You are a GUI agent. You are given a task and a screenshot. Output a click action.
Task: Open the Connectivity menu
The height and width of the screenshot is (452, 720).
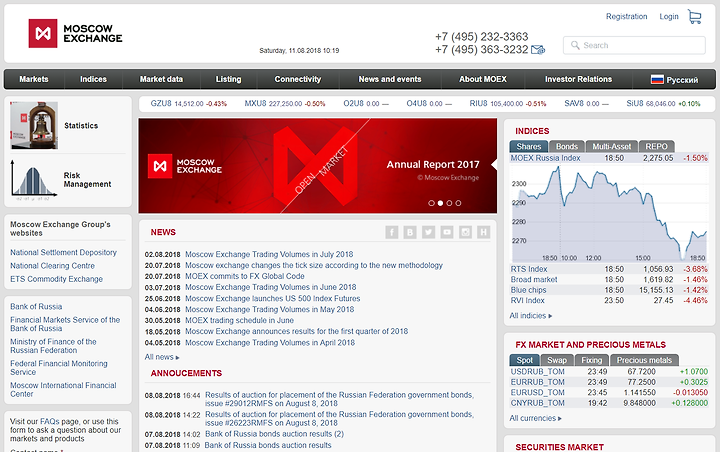(x=298, y=79)
